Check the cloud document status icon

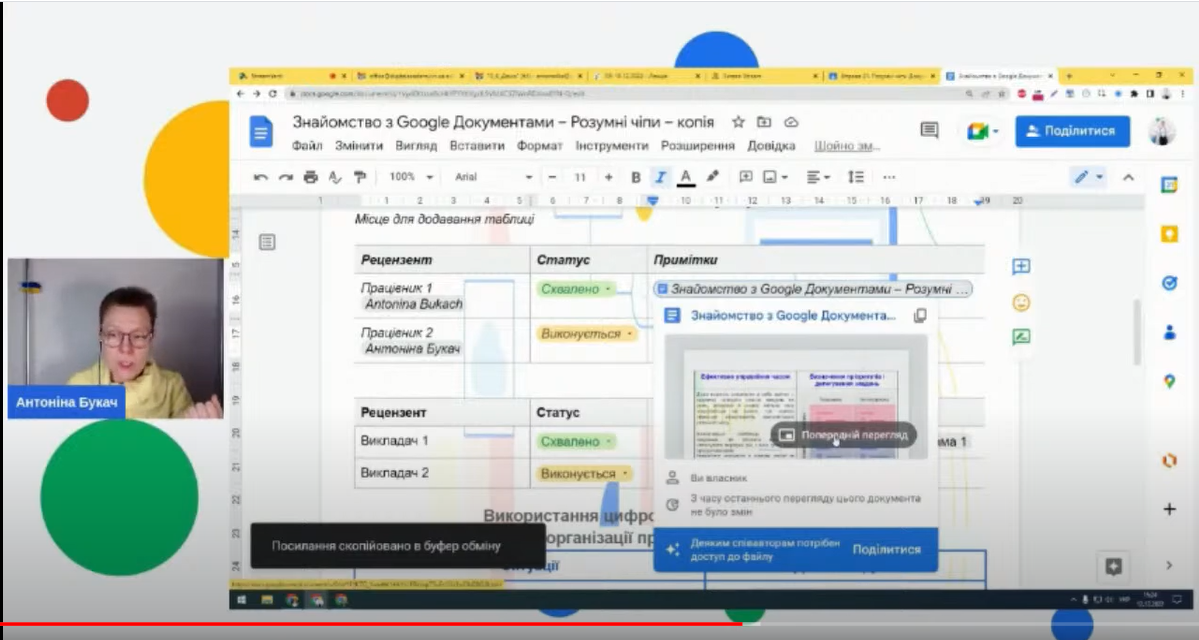791,122
